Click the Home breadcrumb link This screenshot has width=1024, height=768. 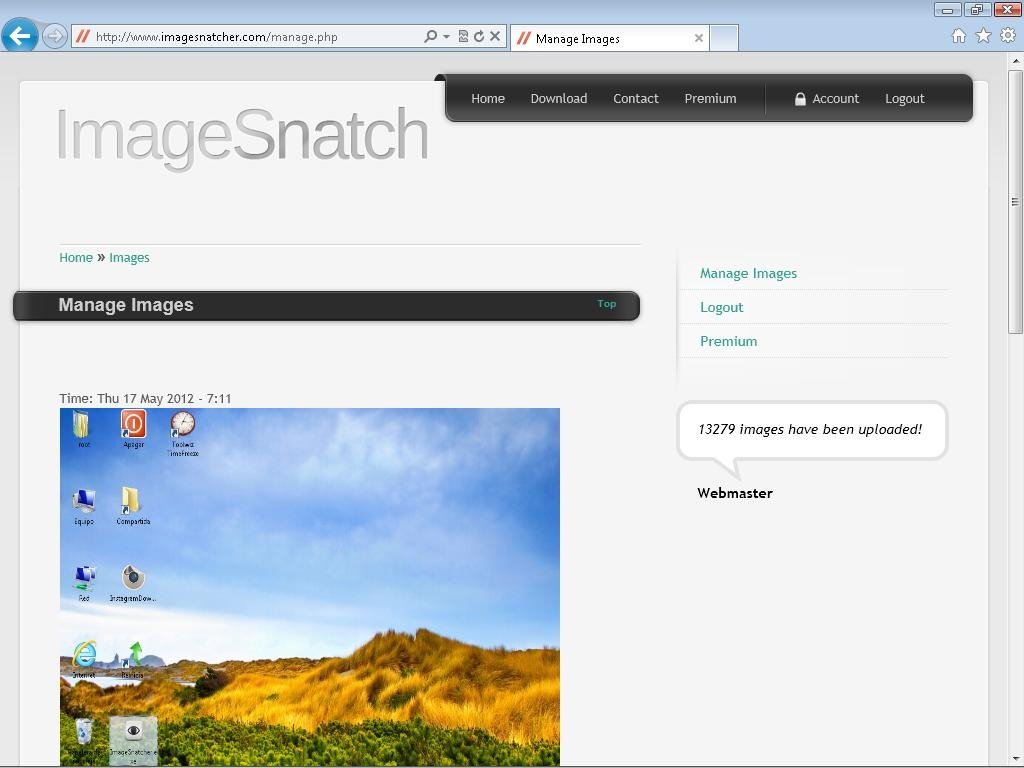click(76, 257)
